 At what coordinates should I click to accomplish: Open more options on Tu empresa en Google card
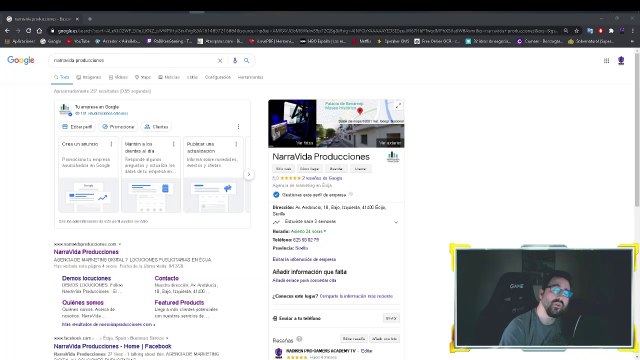[x=238, y=127]
